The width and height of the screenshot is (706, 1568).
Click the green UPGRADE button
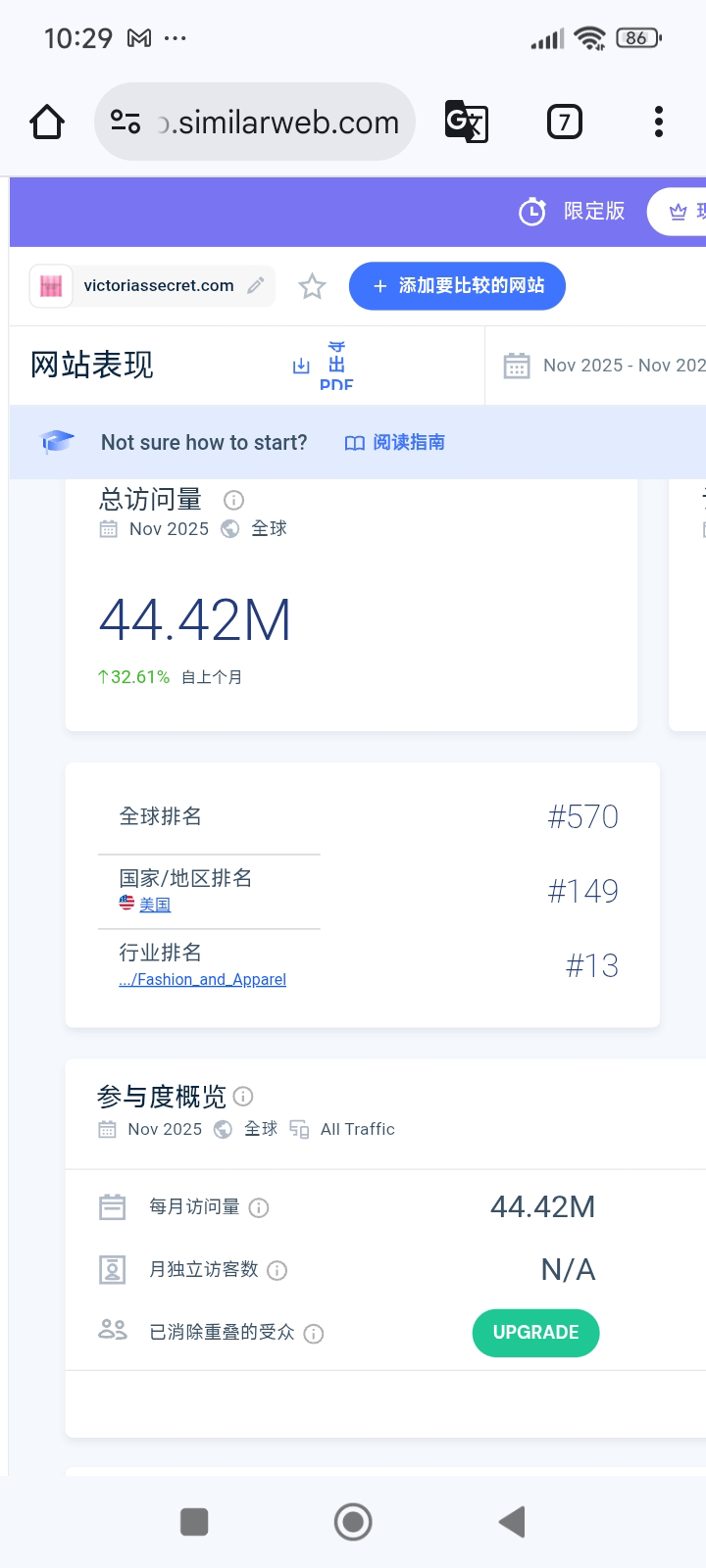tap(536, 1333)
